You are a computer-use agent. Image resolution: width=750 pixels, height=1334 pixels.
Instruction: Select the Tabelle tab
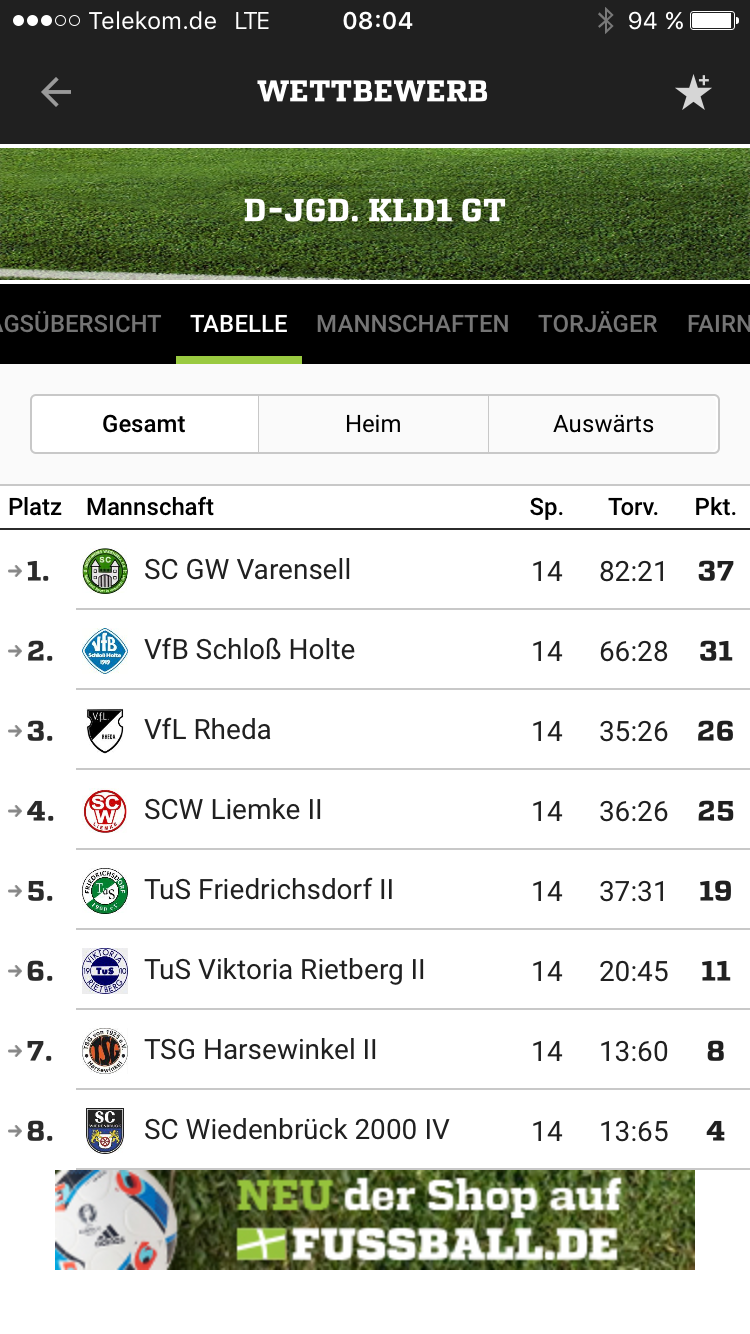tap(239, 324)
